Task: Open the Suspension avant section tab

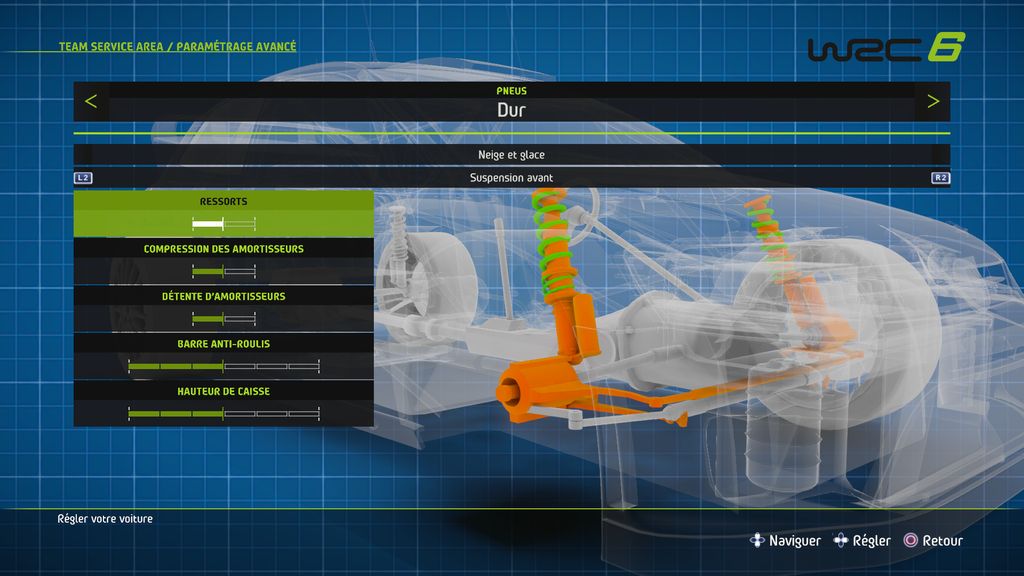Action: [x=511, y=178]
